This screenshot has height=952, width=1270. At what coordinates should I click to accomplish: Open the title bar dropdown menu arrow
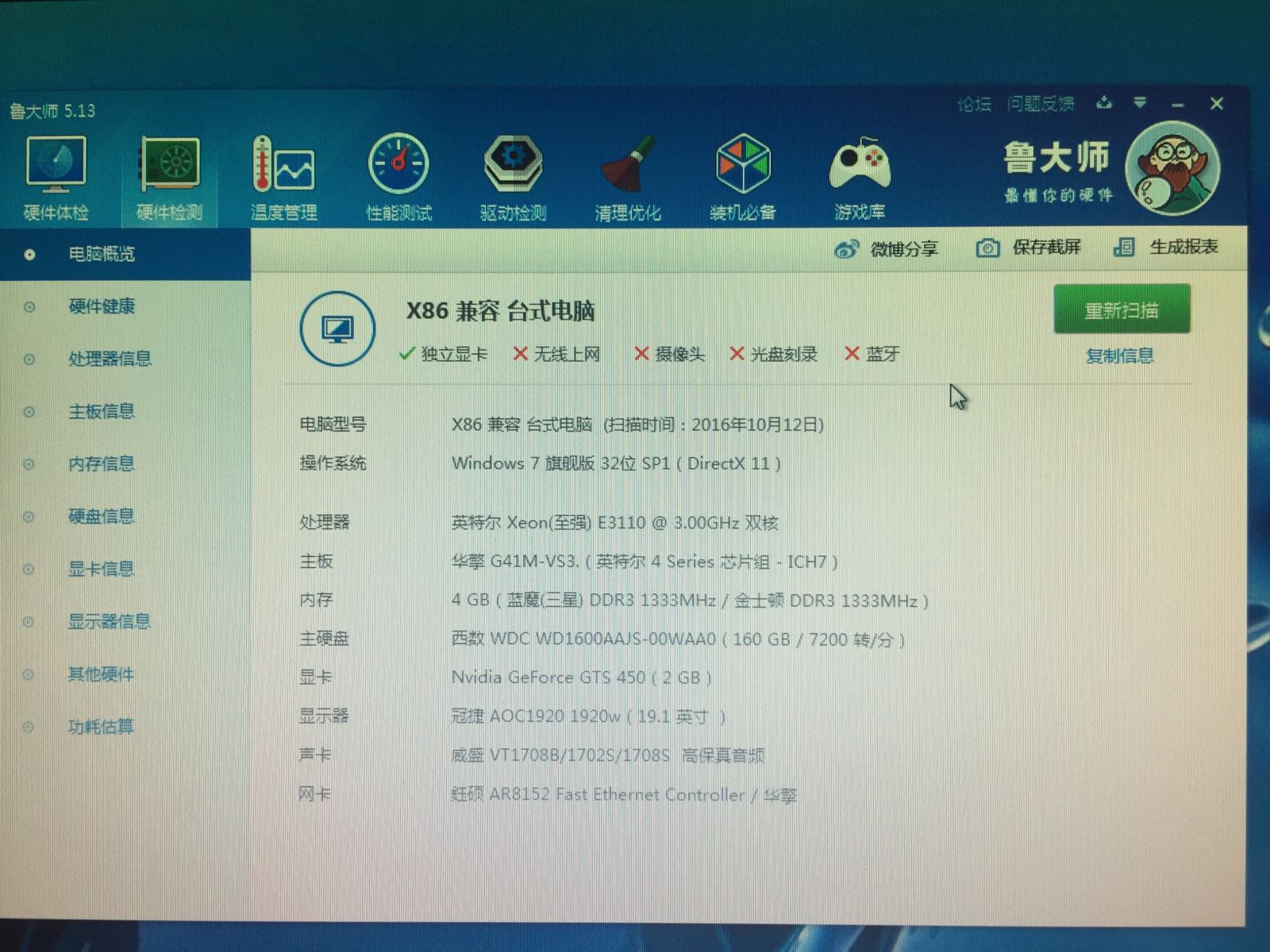point(1140,103)
